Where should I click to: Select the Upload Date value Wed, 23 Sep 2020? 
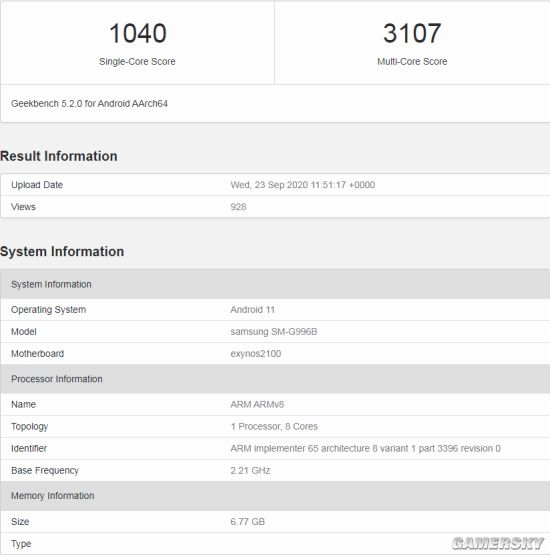point(303,185)
